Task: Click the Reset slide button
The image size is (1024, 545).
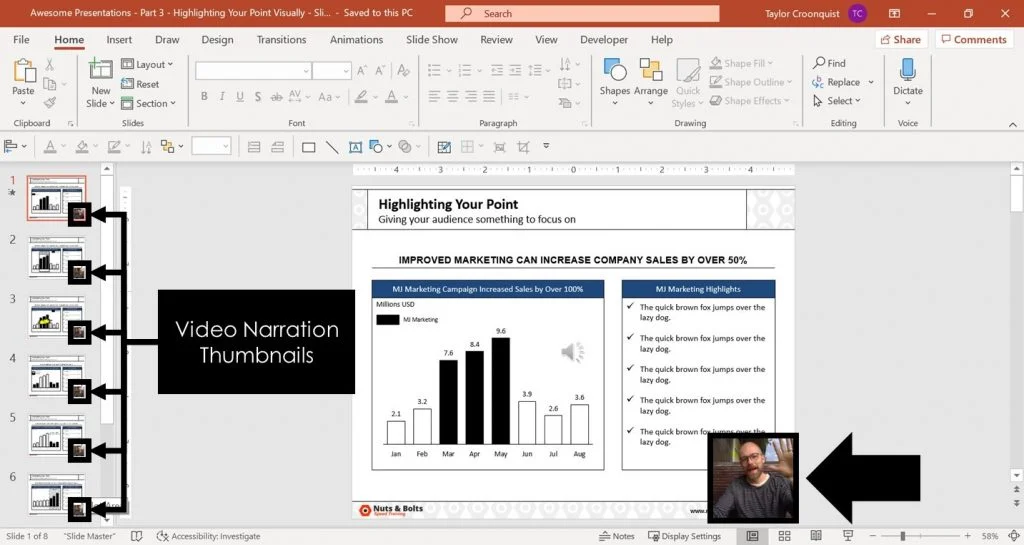Action: coord(140,84)
